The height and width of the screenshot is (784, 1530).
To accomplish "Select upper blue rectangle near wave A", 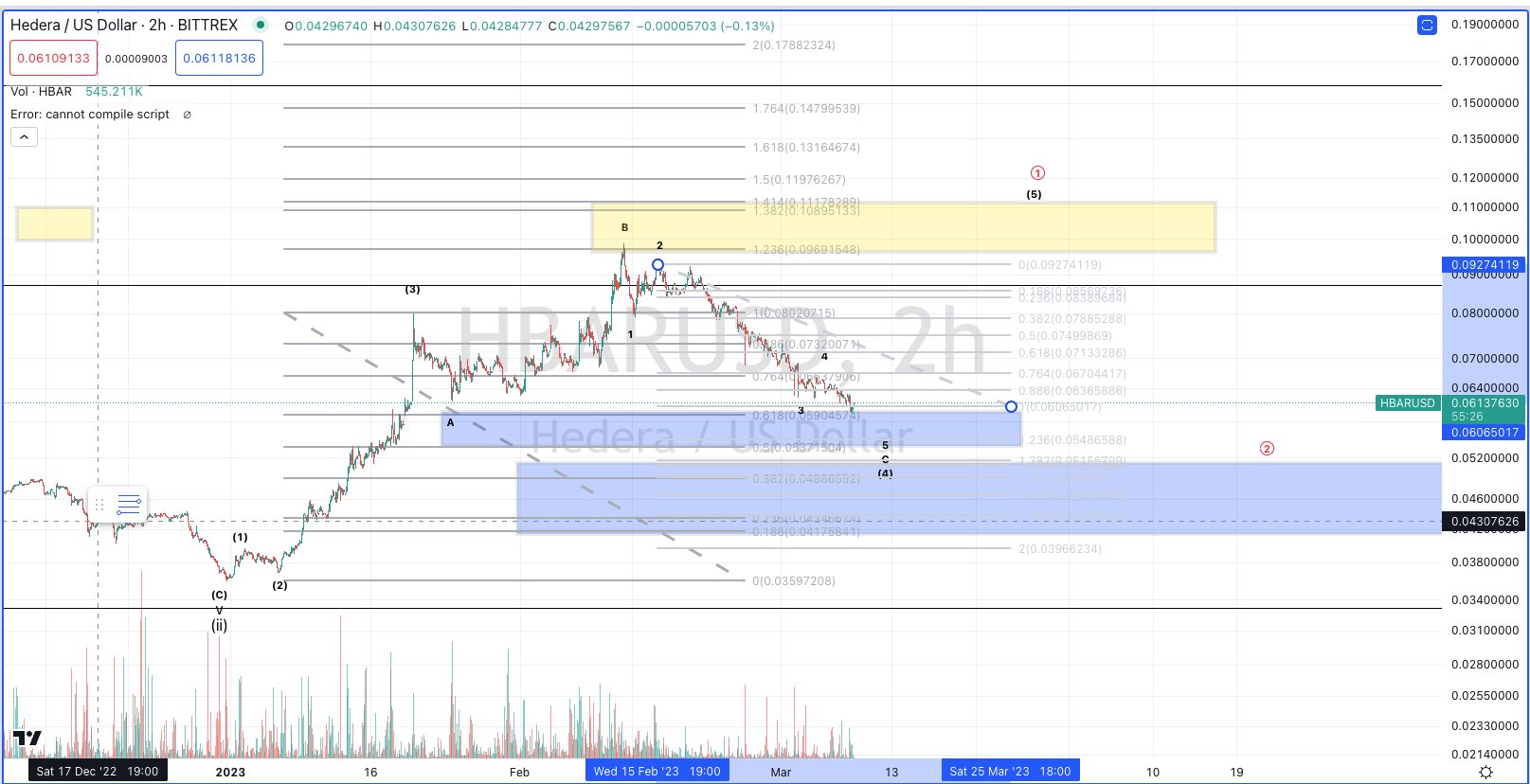I will click(x=730, y=429).
